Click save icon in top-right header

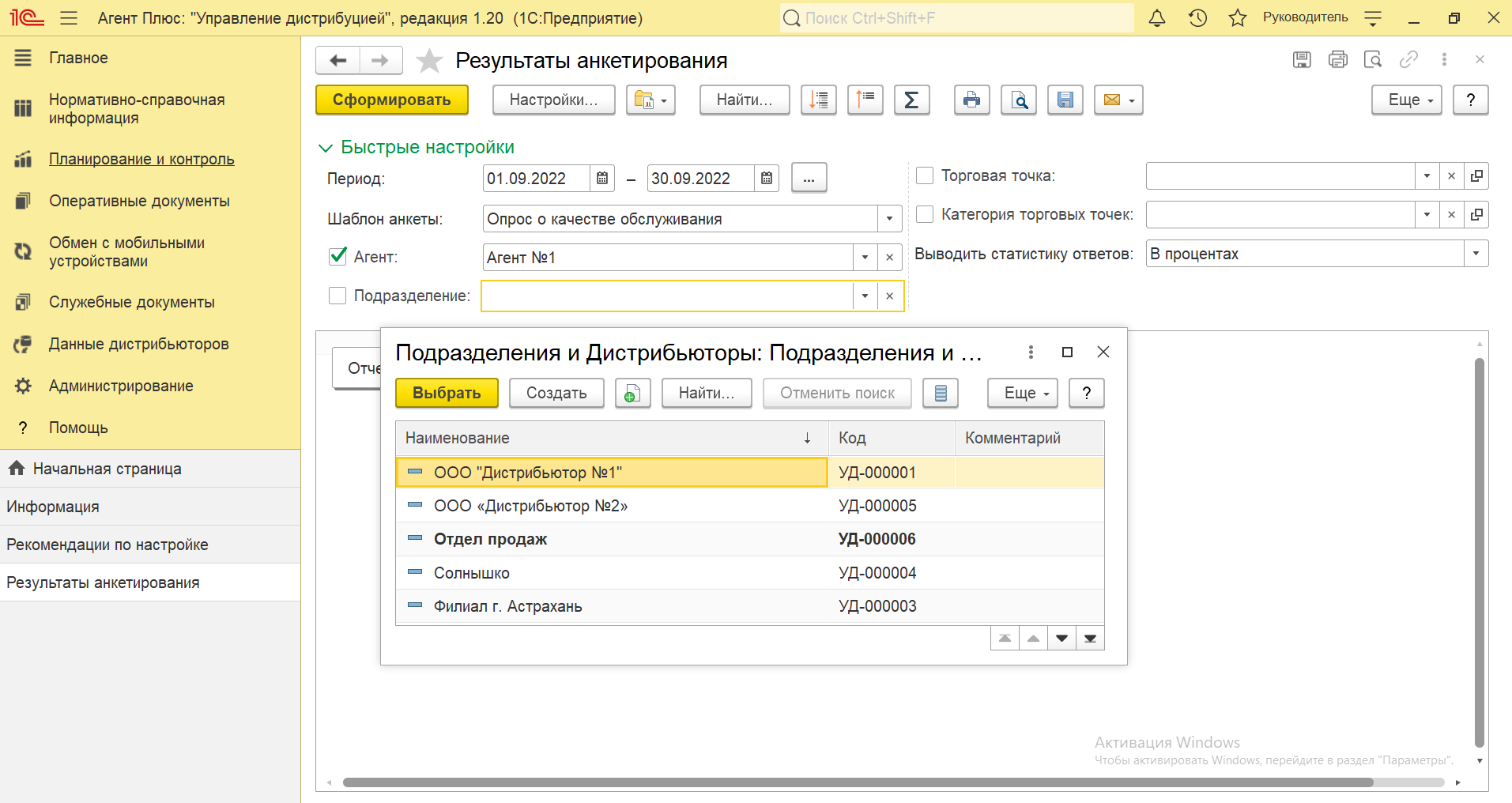coord(1302,59)
